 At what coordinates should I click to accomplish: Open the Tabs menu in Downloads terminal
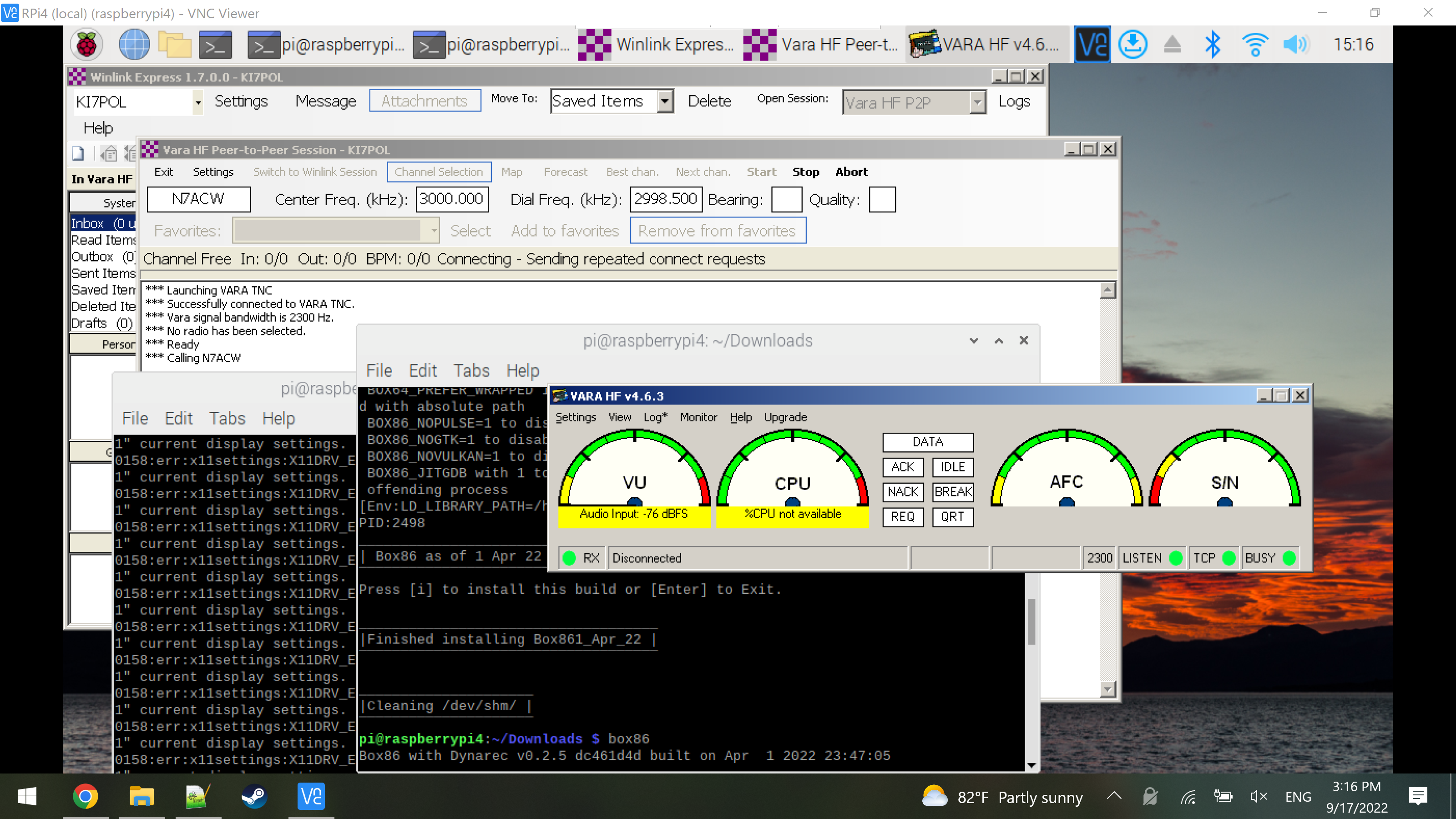coord(471,371)
